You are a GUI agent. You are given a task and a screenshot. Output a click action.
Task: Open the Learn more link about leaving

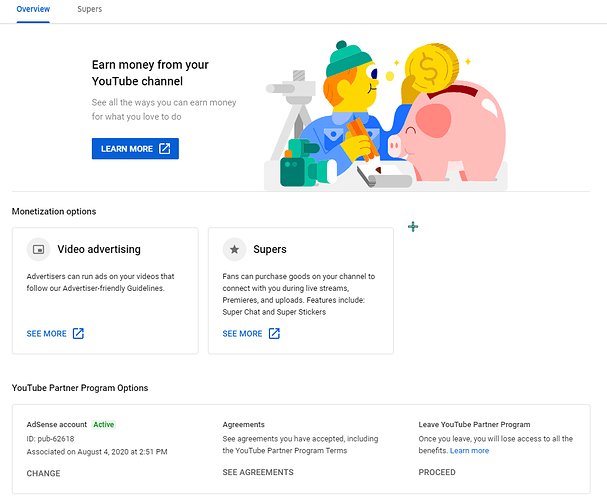click(469, 450)
